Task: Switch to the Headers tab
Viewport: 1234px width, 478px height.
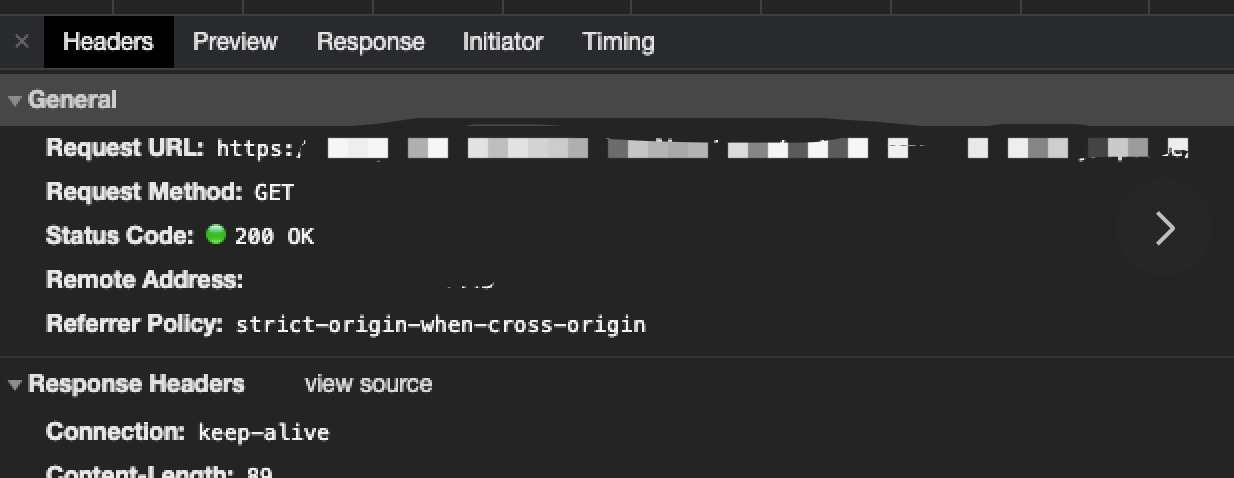Action: click(x=108, y=42)
